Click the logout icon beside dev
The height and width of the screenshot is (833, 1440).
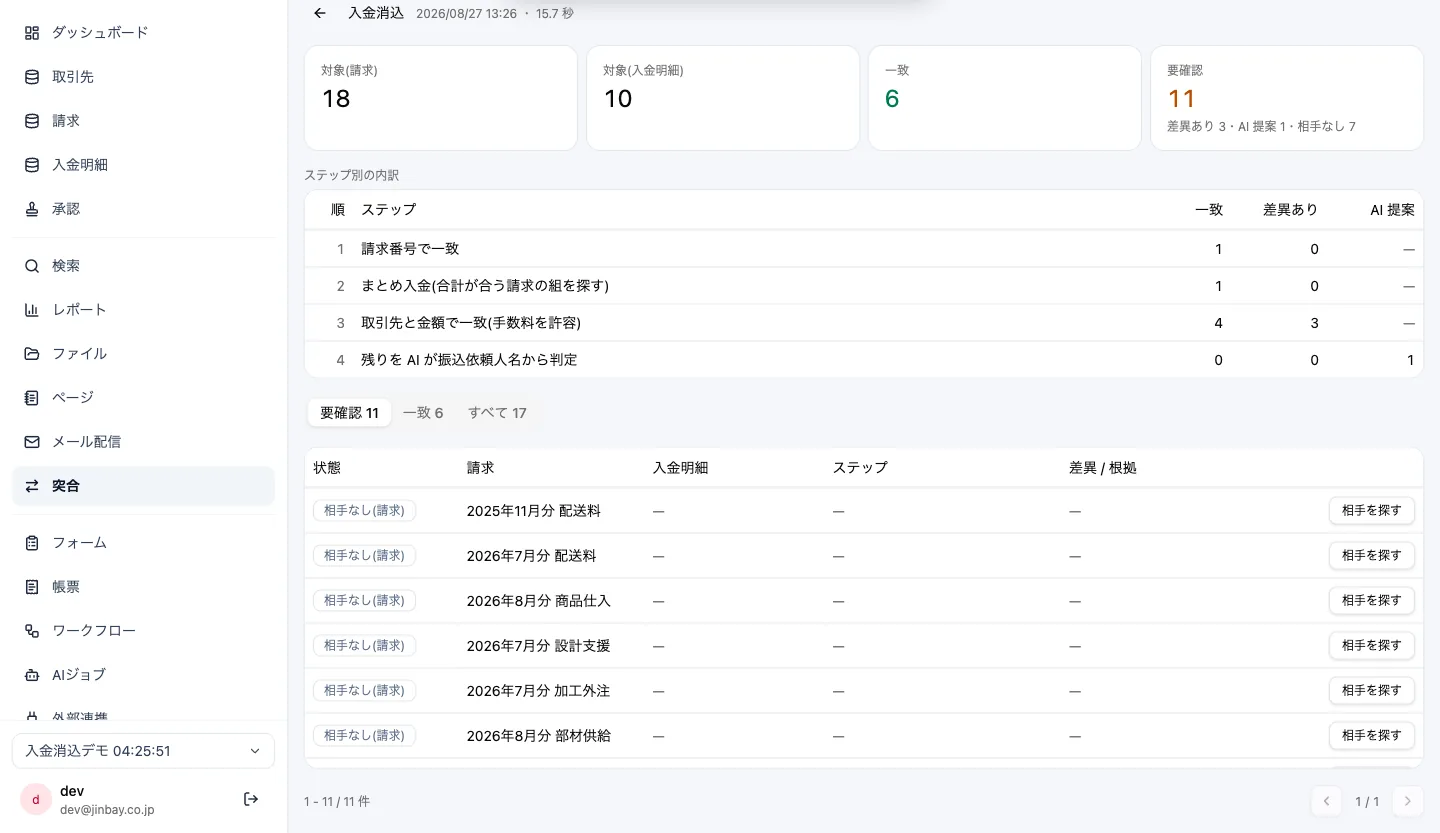click(251, 798)
